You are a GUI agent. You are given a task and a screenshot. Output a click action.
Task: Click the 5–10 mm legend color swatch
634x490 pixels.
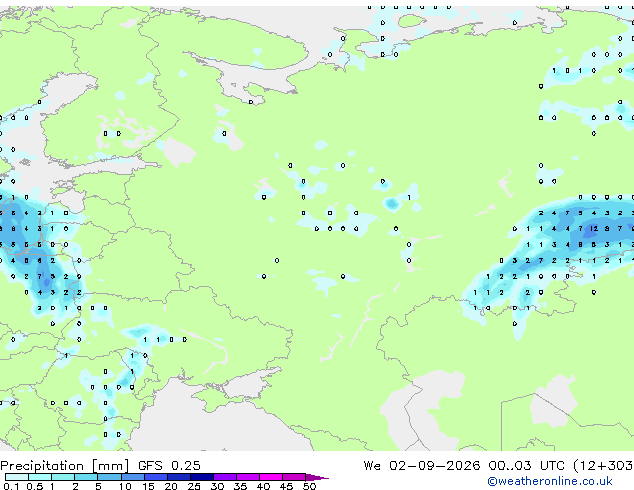tap(109, 477)
